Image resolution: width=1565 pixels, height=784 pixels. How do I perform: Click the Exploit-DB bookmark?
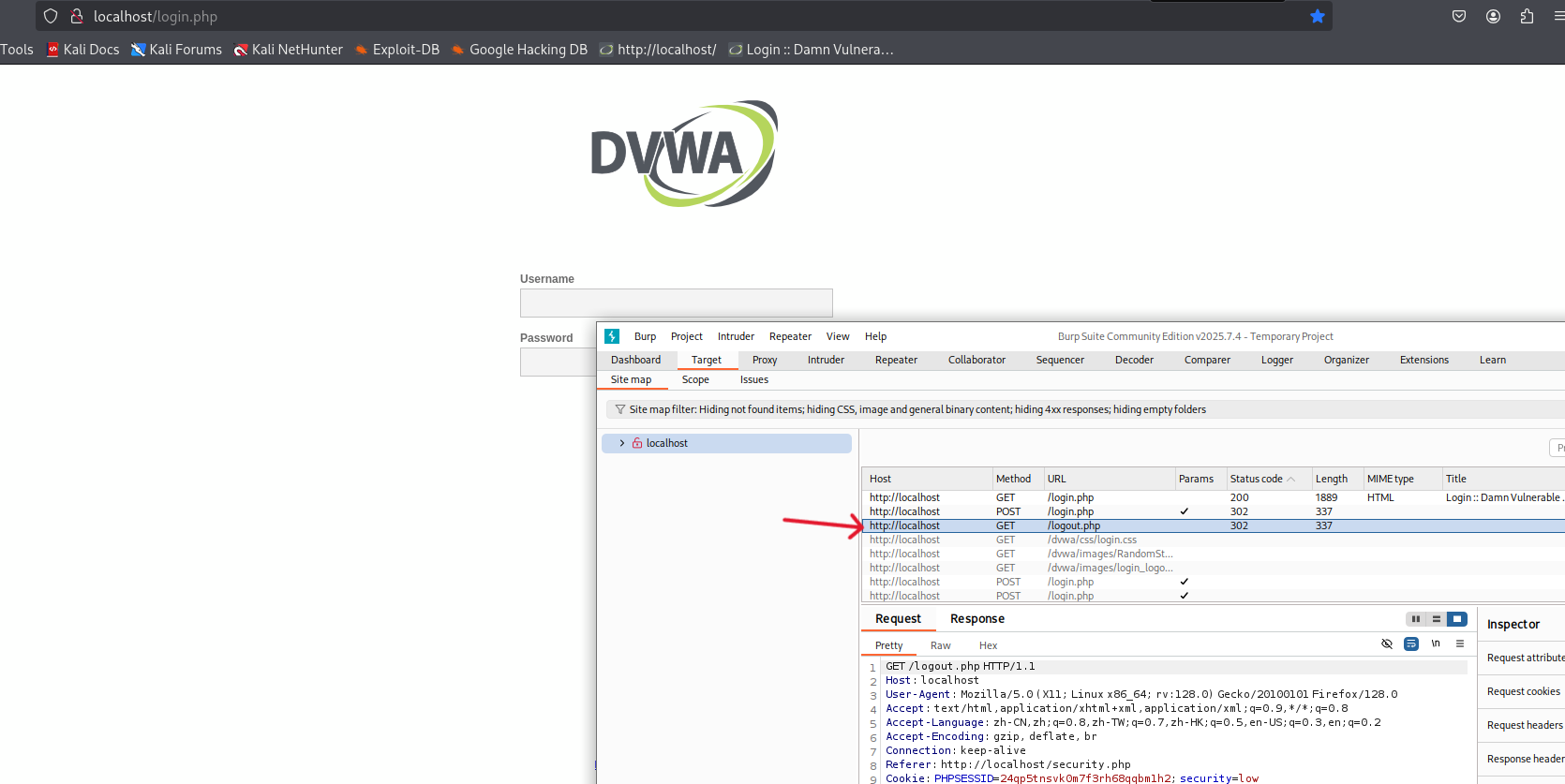tap(397, 50)
